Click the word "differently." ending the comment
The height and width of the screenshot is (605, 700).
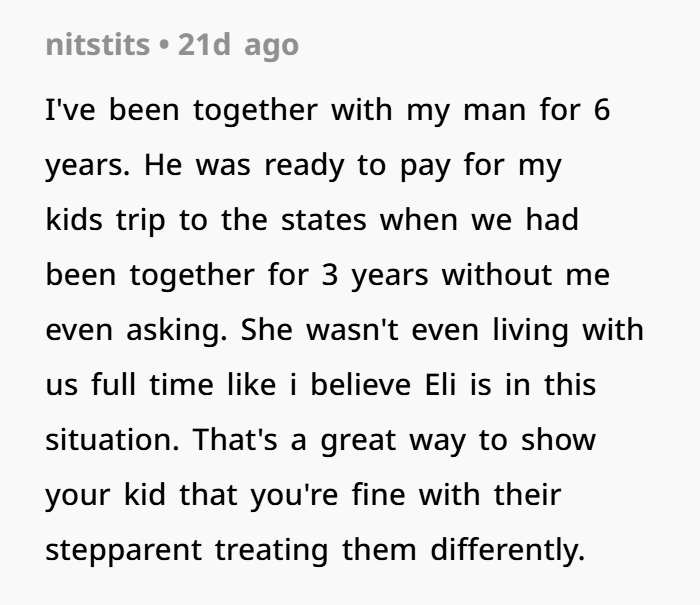(508, 550)
